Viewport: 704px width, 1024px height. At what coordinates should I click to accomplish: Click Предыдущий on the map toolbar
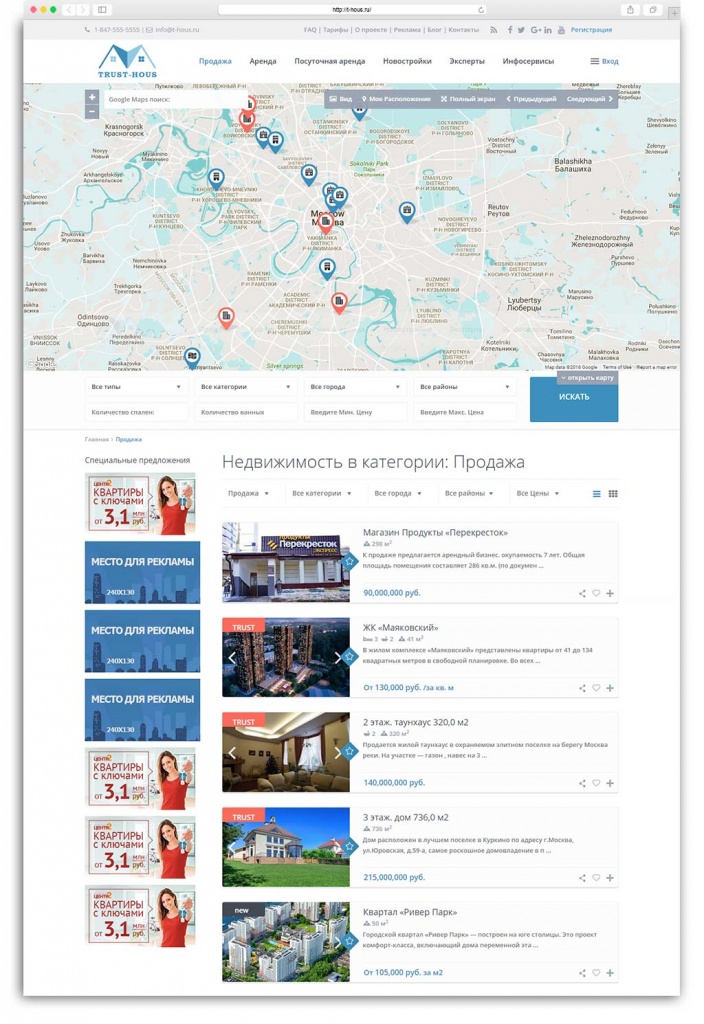[x=531, y=99]
